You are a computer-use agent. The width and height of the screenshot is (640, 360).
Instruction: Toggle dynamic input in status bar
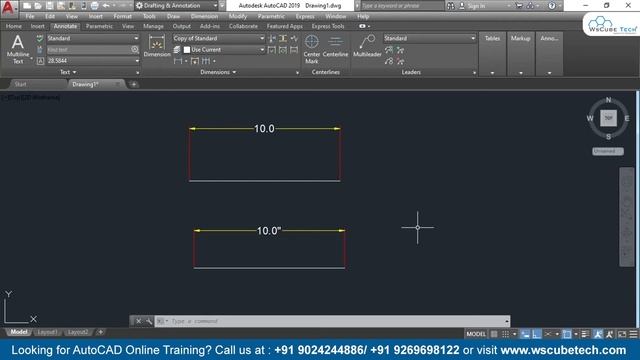tap(525, 334)
